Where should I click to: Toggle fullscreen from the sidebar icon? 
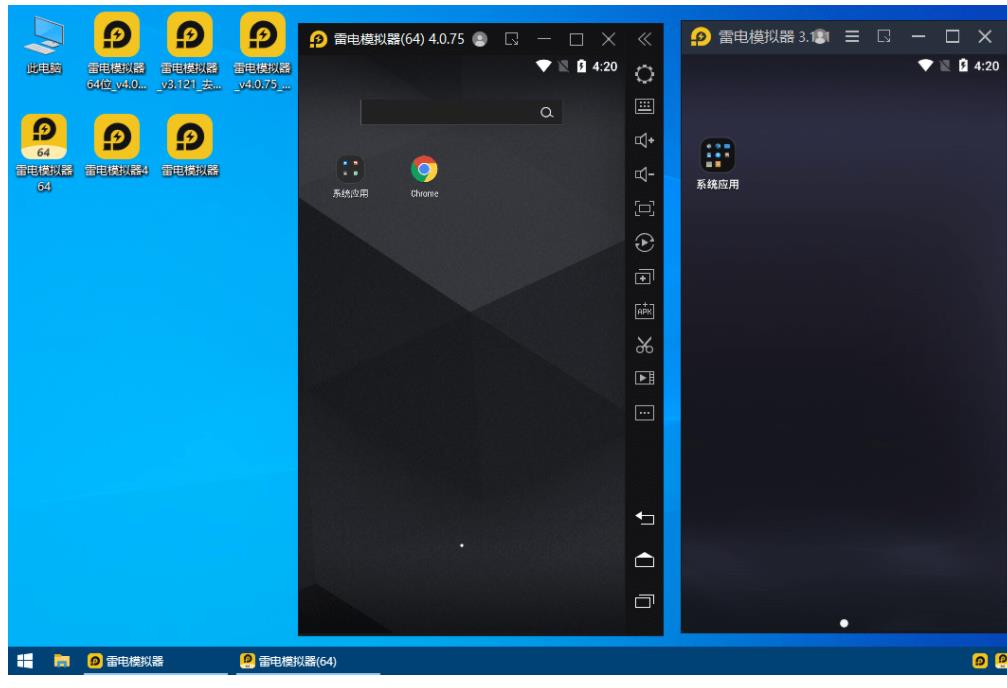(644, 208)
